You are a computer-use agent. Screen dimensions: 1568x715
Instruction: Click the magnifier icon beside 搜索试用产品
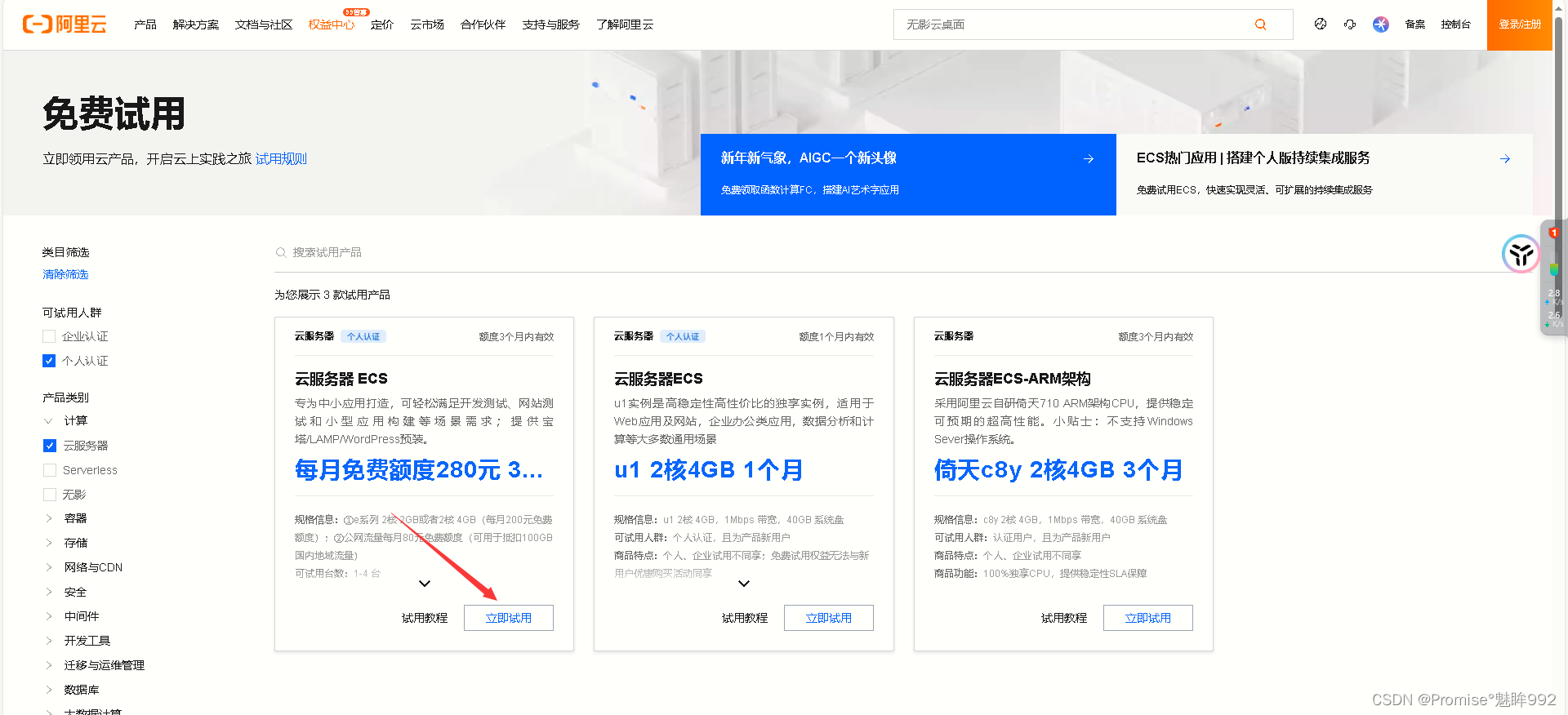click(281, 252)
